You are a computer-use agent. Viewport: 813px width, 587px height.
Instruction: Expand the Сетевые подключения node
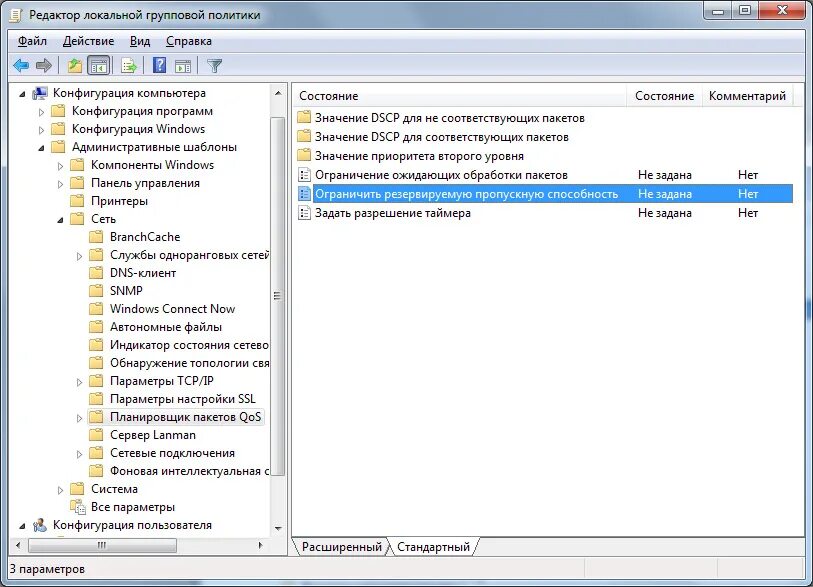79,454
